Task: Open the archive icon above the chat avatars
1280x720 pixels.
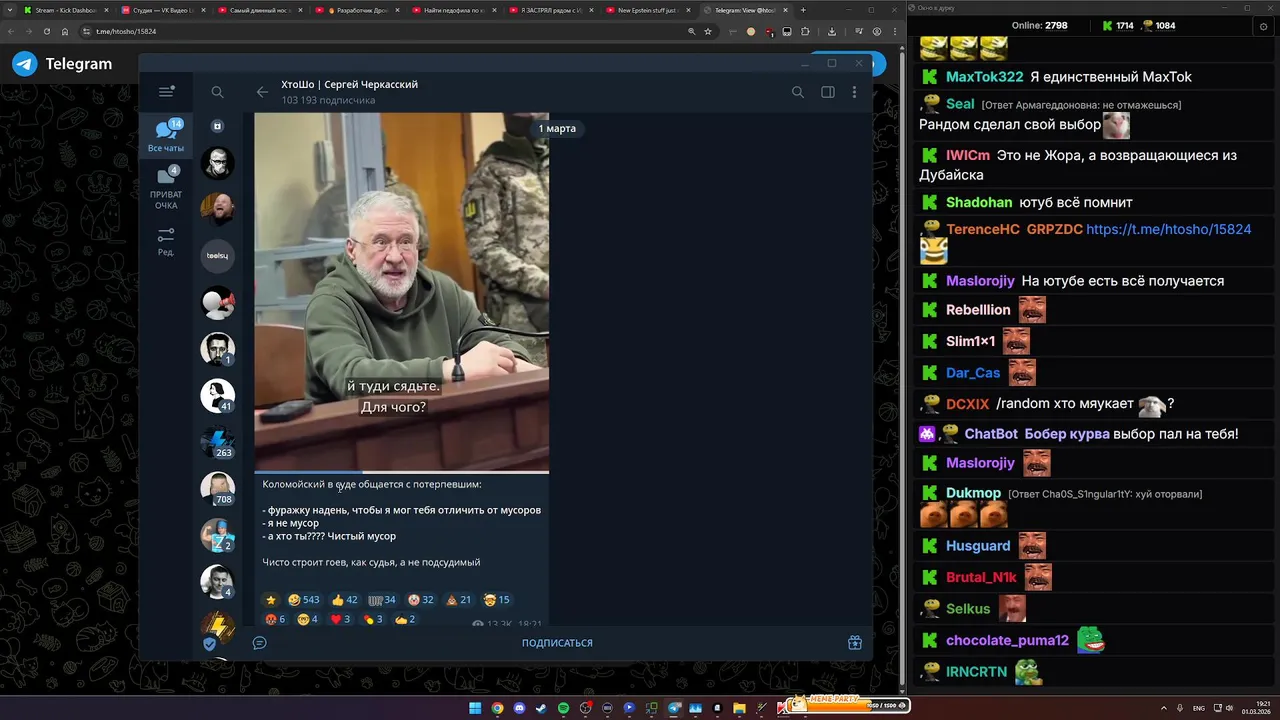Action: pos(217,126)
